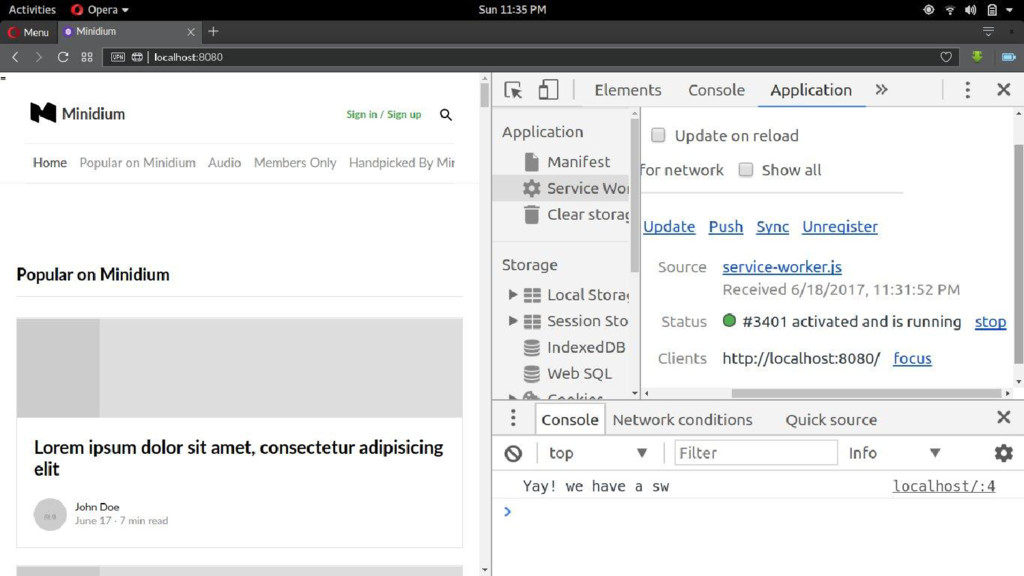Screen dimensions: 1024x576
Task: Focus the localhost:8080 client
Action: click(912, 359)
